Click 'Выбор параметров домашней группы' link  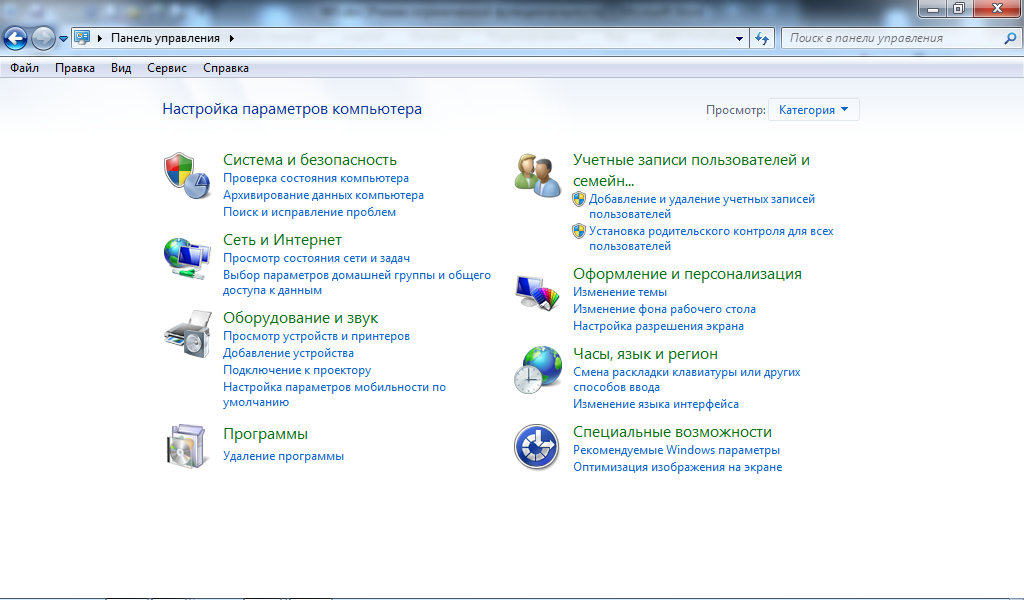[x=357, y=283]
